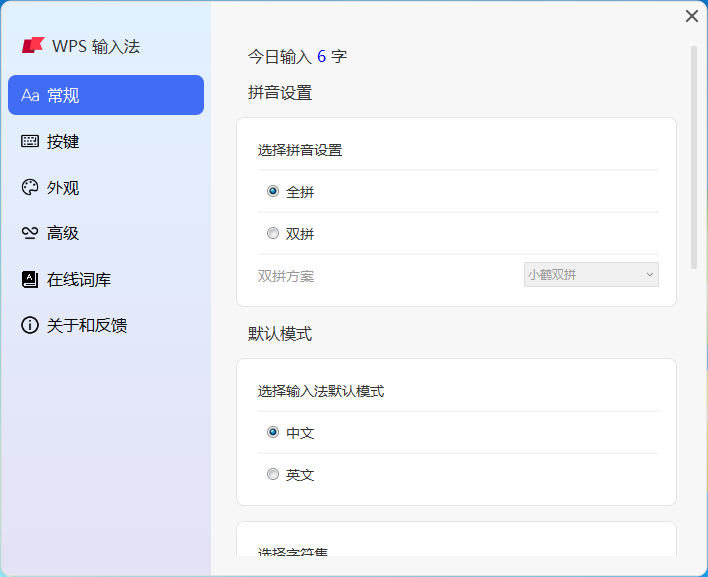Viewport: 708px width, 577px height.
Task: Click the WPS 输入法 title text
Action: pos(96,46)
